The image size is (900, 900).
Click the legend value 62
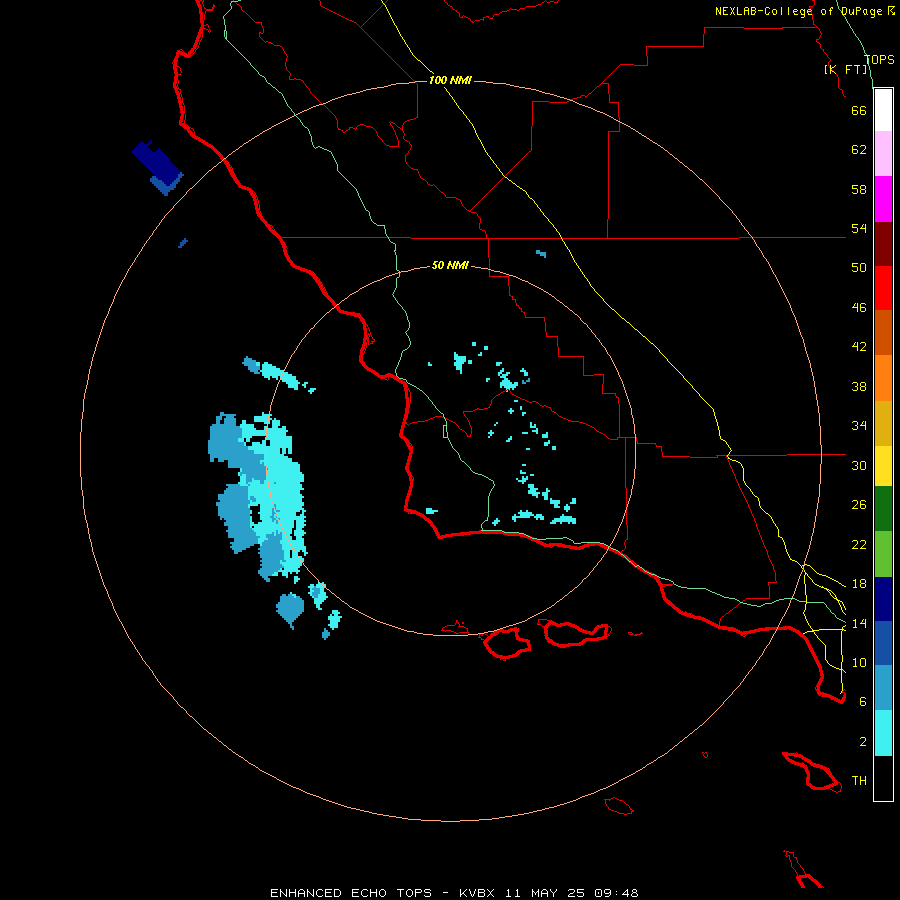pos(859,150)
